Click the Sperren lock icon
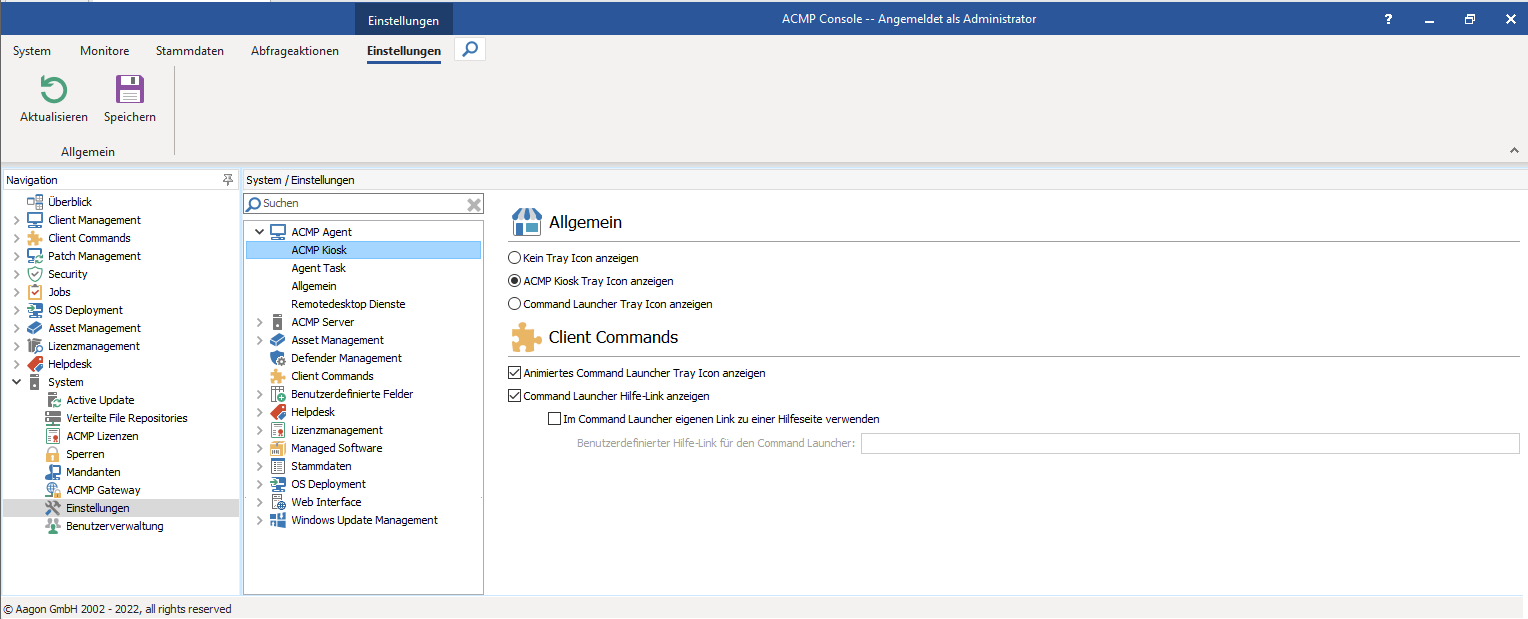 click(x=53, y=454)
